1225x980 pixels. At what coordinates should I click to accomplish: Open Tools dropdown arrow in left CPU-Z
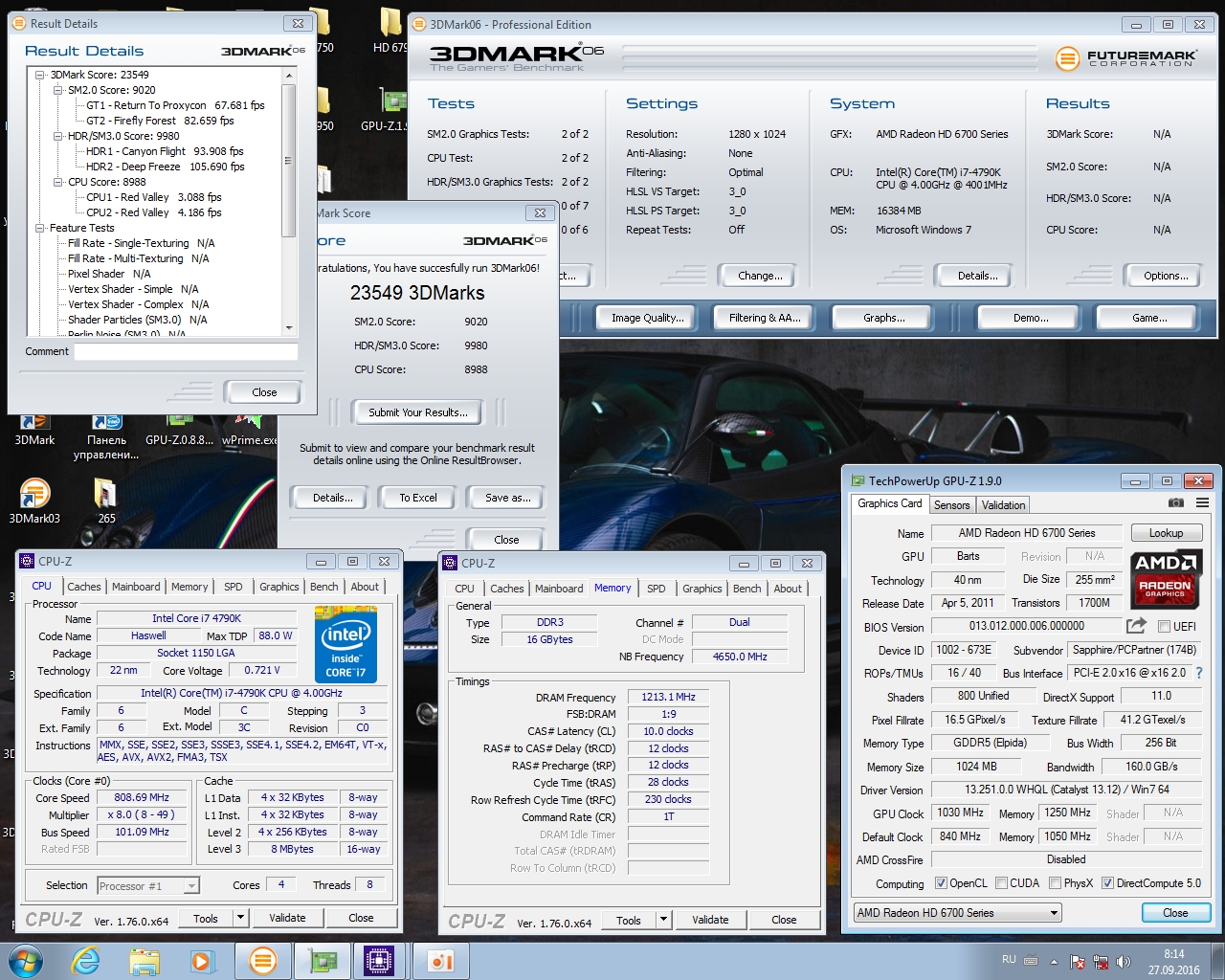(240, 918)
